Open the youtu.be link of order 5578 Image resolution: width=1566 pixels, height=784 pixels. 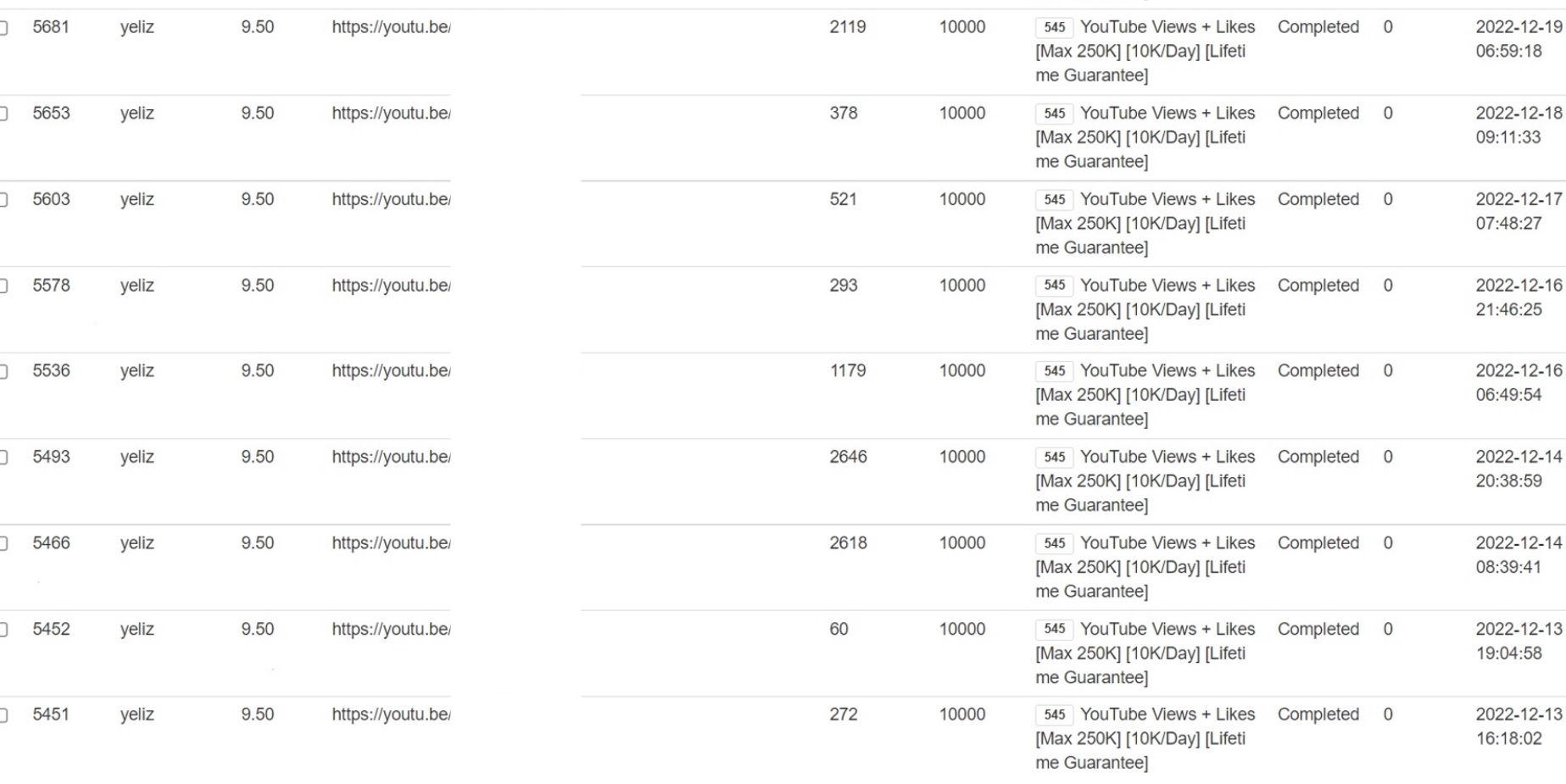[391, 286]
